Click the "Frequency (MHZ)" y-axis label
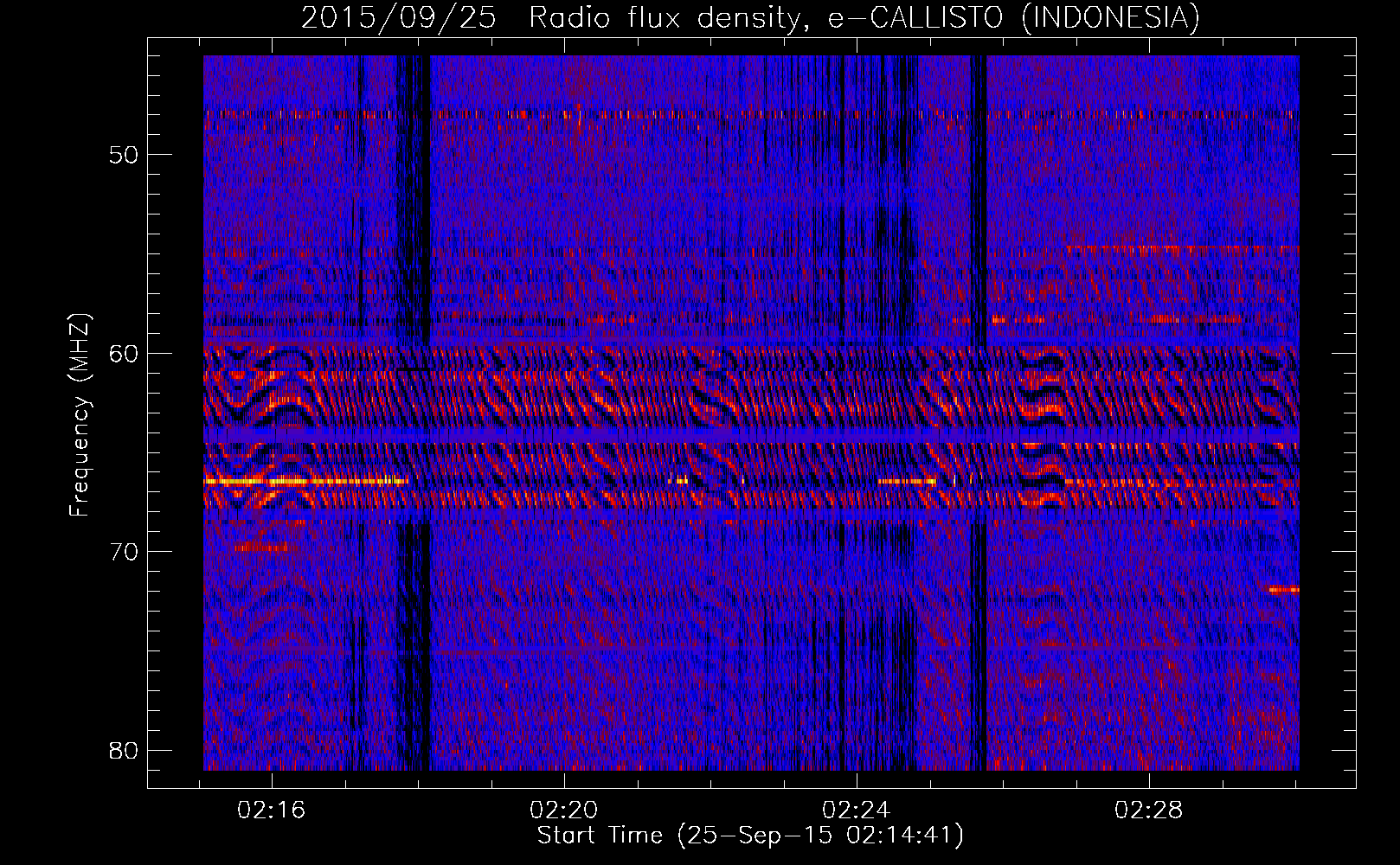Viewport: 1400px width, 865px height. click(x=80, y=416)
